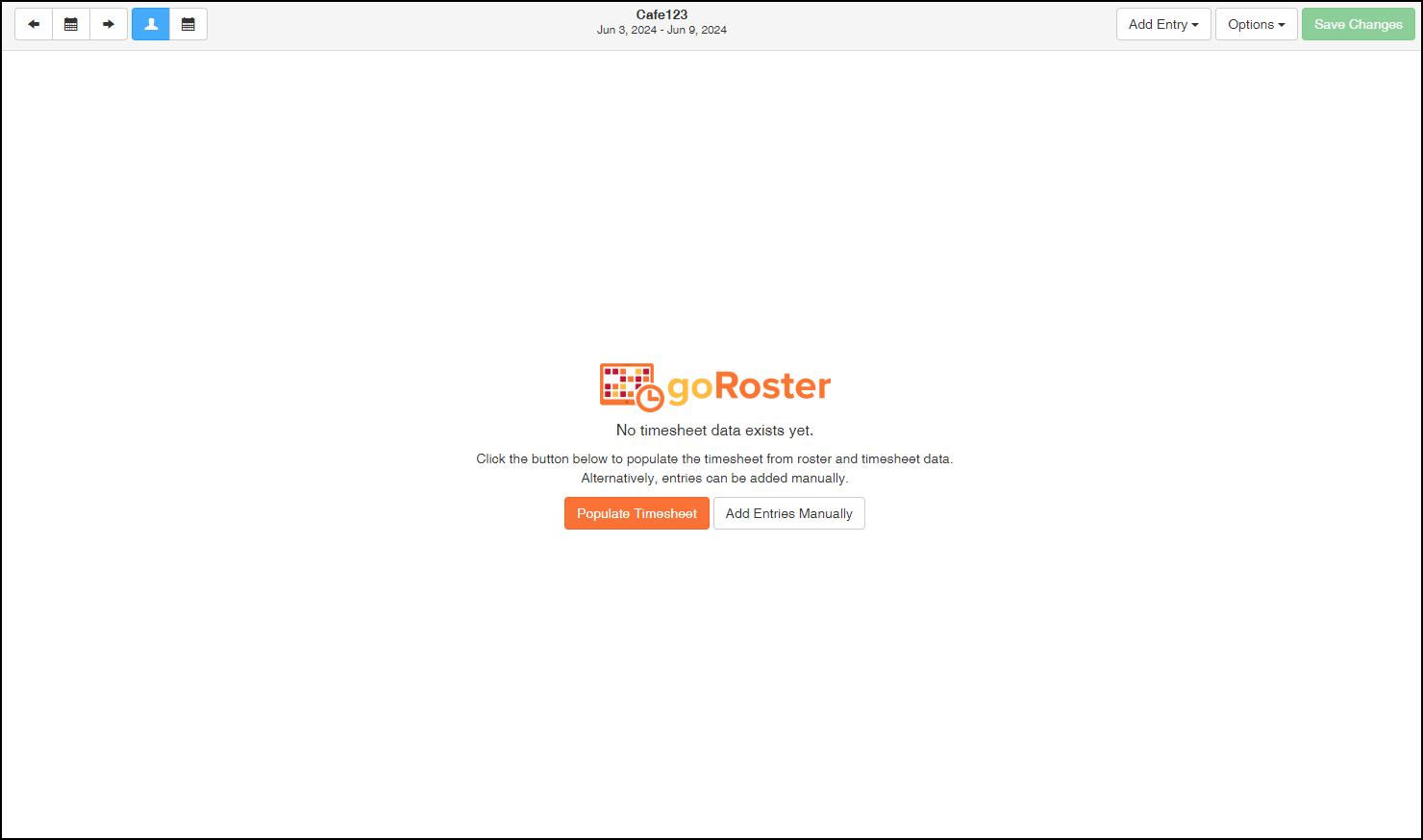Image resolution: width=1423 pixels, height=840 pixels.
Task: Open the Add Entry dropdown
Action: pyautogui.click(x=1163, y=24)
